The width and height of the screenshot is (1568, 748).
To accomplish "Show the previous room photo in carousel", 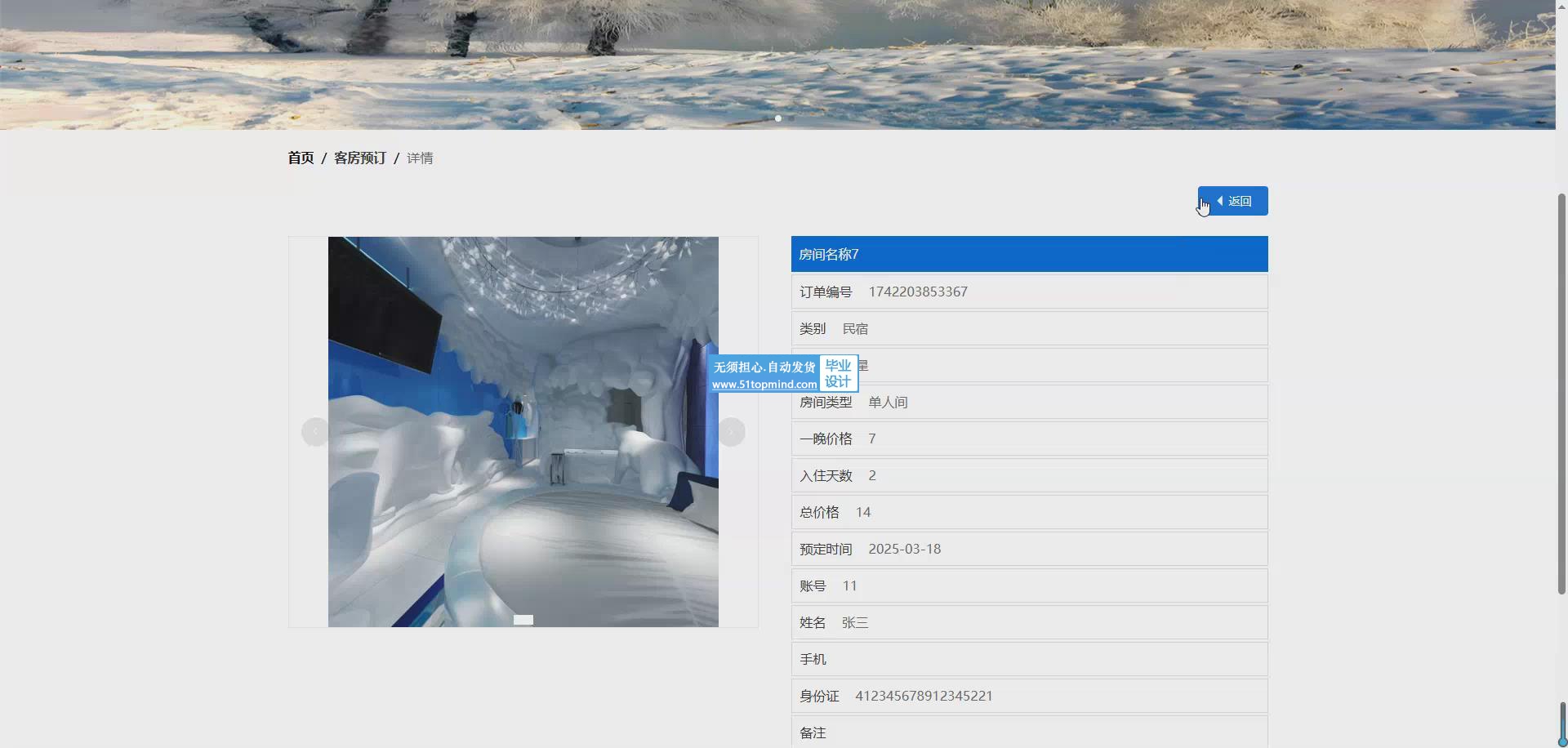I will pos(314,432).
